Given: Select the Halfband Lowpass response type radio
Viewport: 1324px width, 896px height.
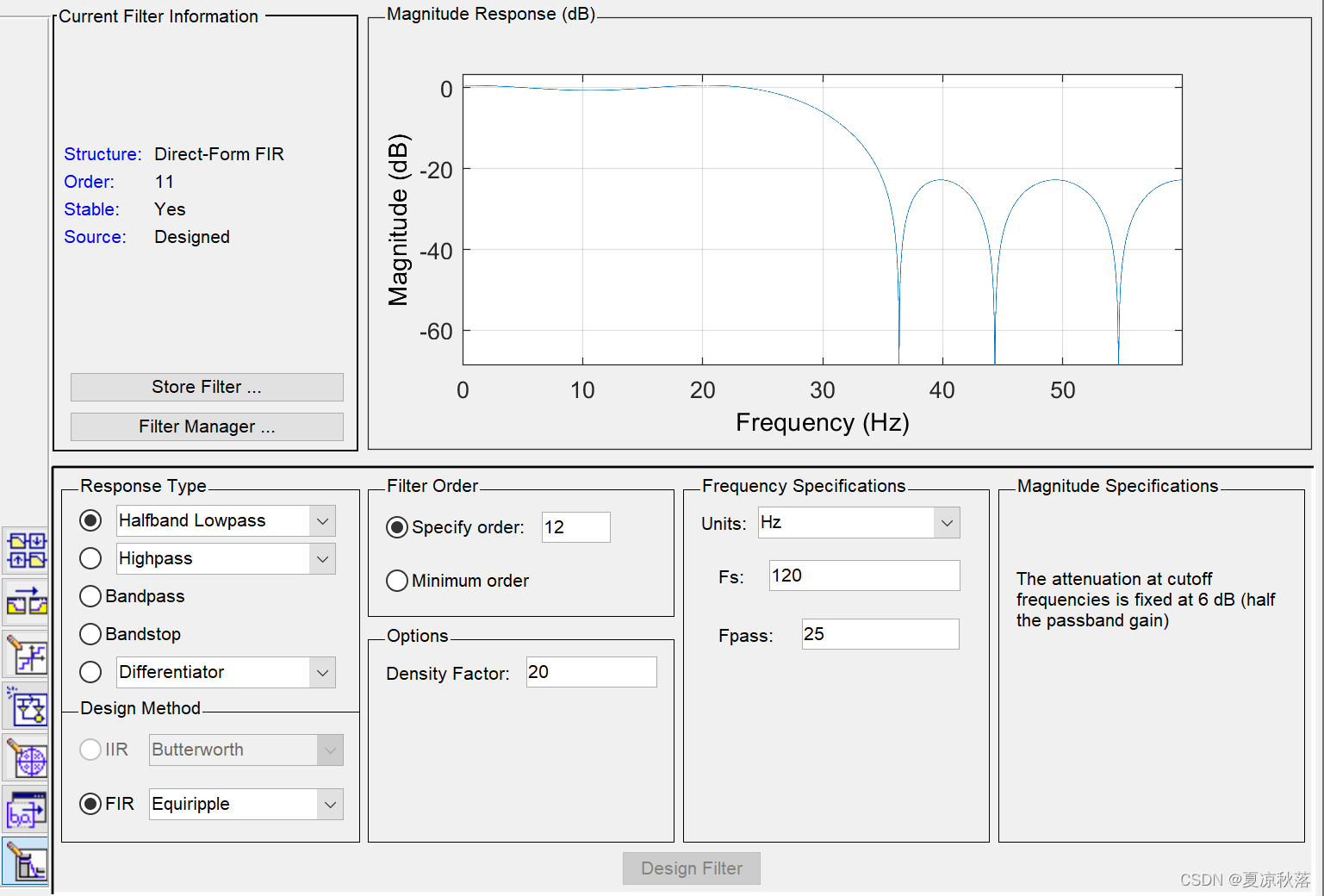Looking at the screenshot, I should pos(90,520).
